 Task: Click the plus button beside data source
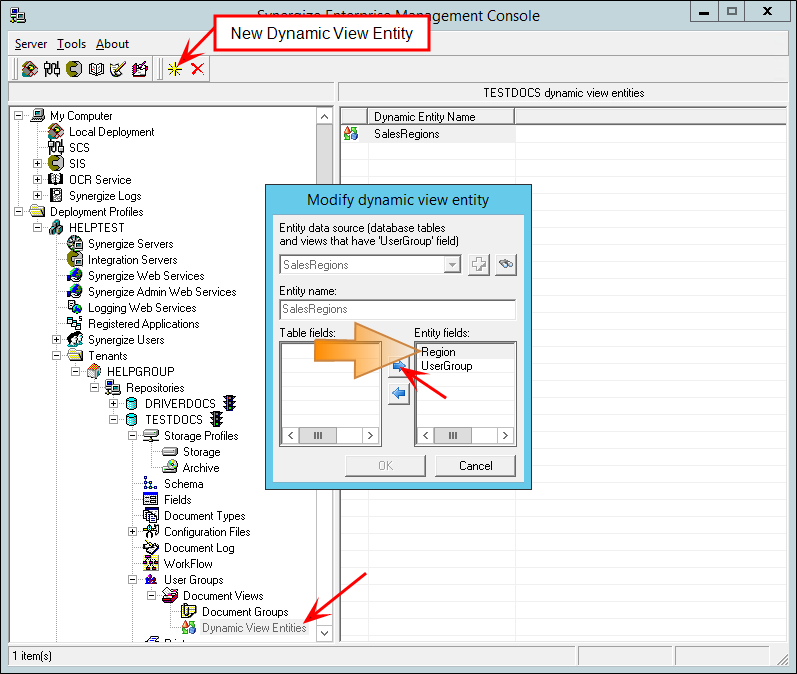pyautogui.click(x=478, y=264)
